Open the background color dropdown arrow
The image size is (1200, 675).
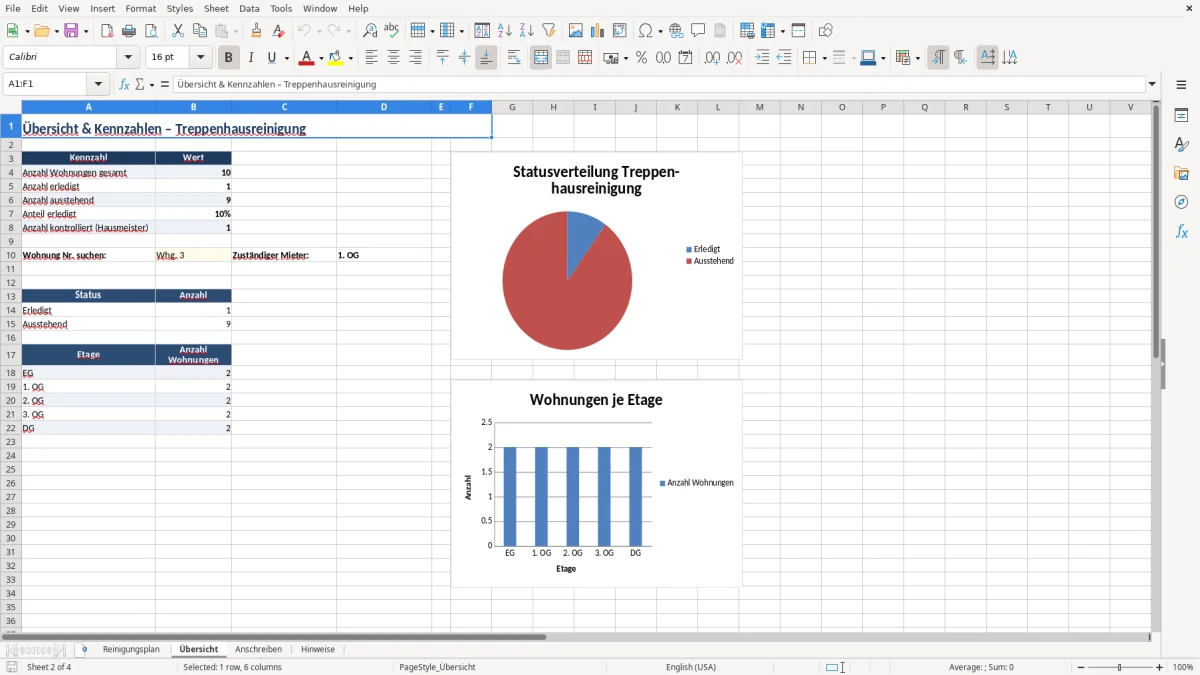click(350, 58)
